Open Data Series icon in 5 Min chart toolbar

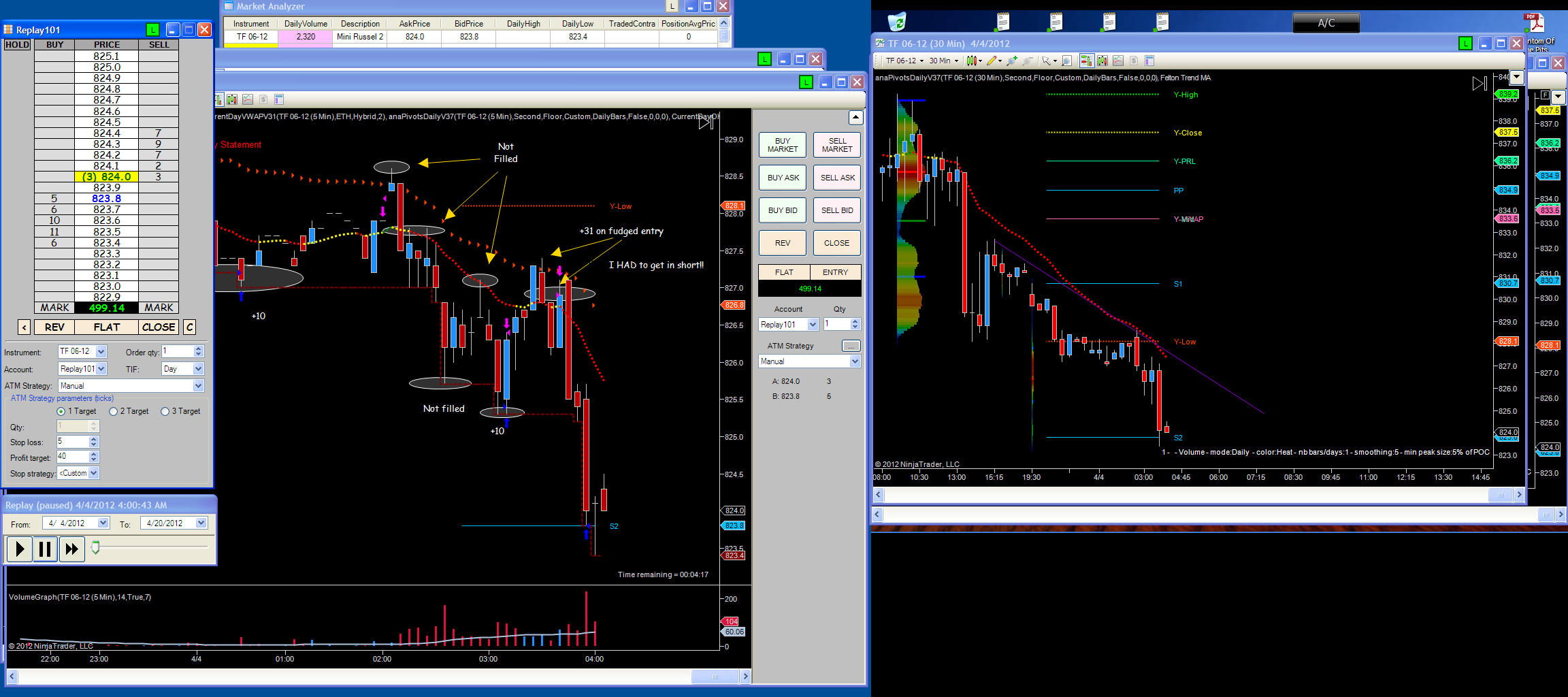[x=232, y=99]
